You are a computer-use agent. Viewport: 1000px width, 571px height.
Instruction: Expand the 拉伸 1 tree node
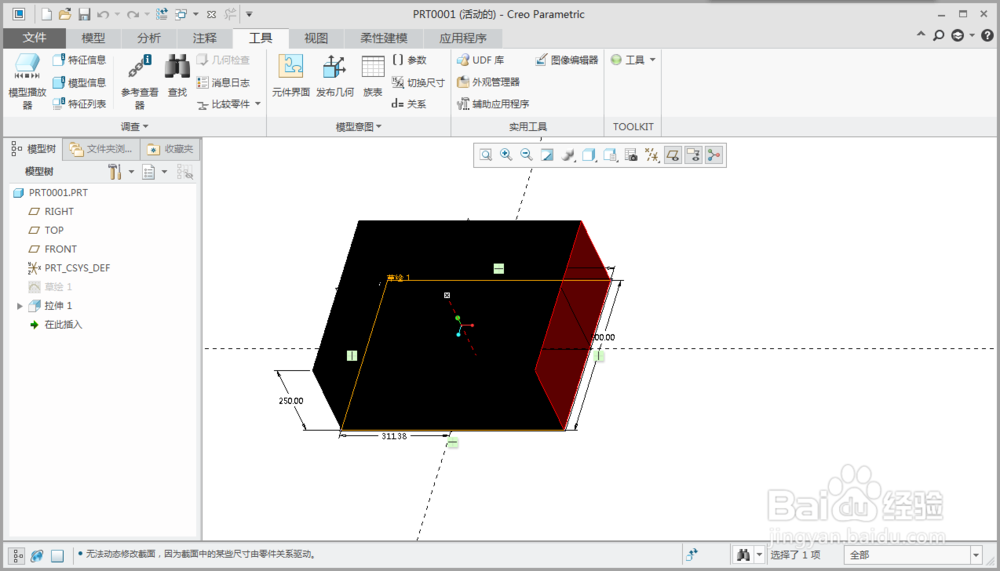[x=20, y=306]
